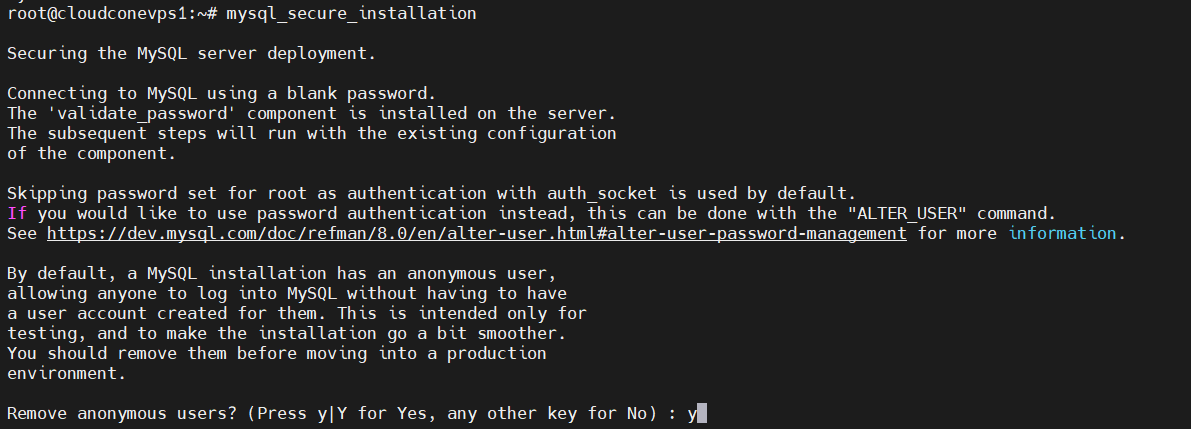1191x429 pixels.
Task: Click the magenta 'If' keyword
Action: tap(17, 213)
